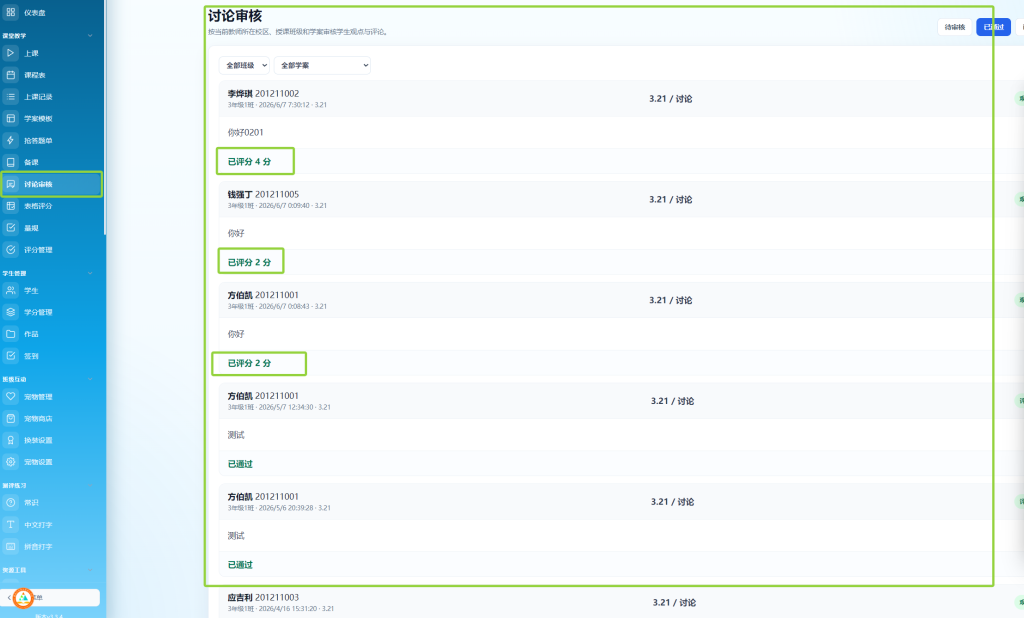
Task: Select the 学案模板 layout icon
Action: tap(10, 118)
